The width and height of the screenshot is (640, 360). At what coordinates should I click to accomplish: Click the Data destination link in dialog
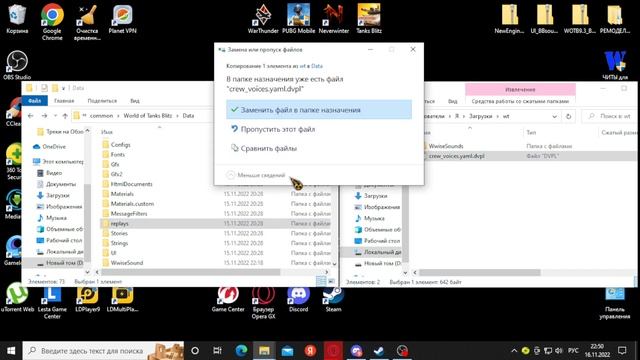tap(317, 66)
